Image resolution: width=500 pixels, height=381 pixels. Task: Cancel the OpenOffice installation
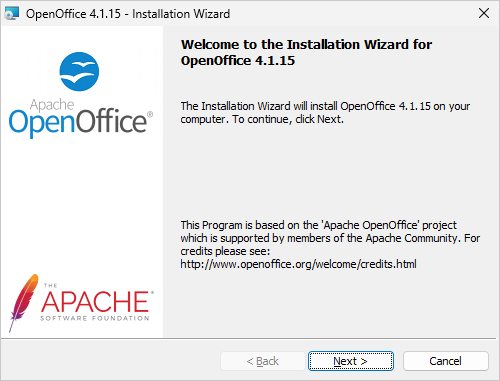point(446,361)
